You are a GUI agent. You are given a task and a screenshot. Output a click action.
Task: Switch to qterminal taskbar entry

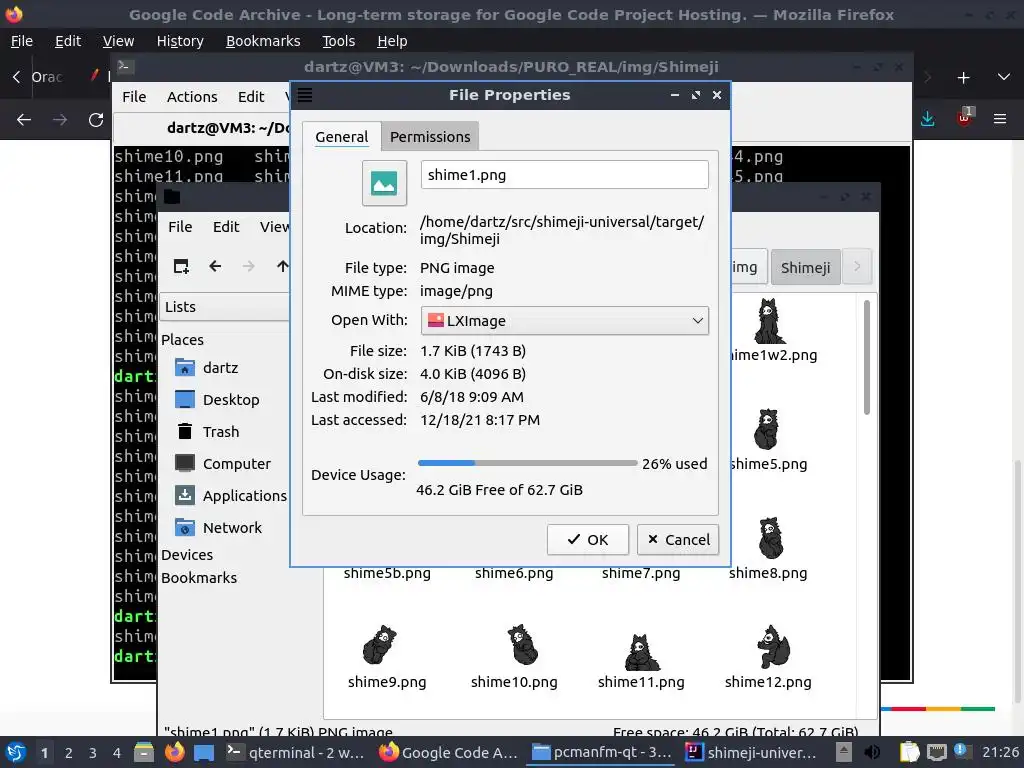(295, 753)
